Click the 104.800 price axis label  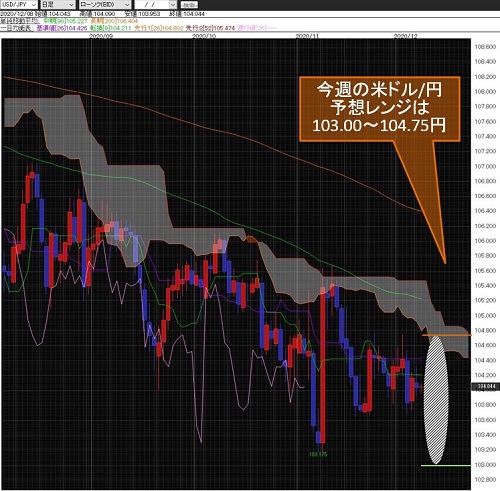tap(485, 330)
